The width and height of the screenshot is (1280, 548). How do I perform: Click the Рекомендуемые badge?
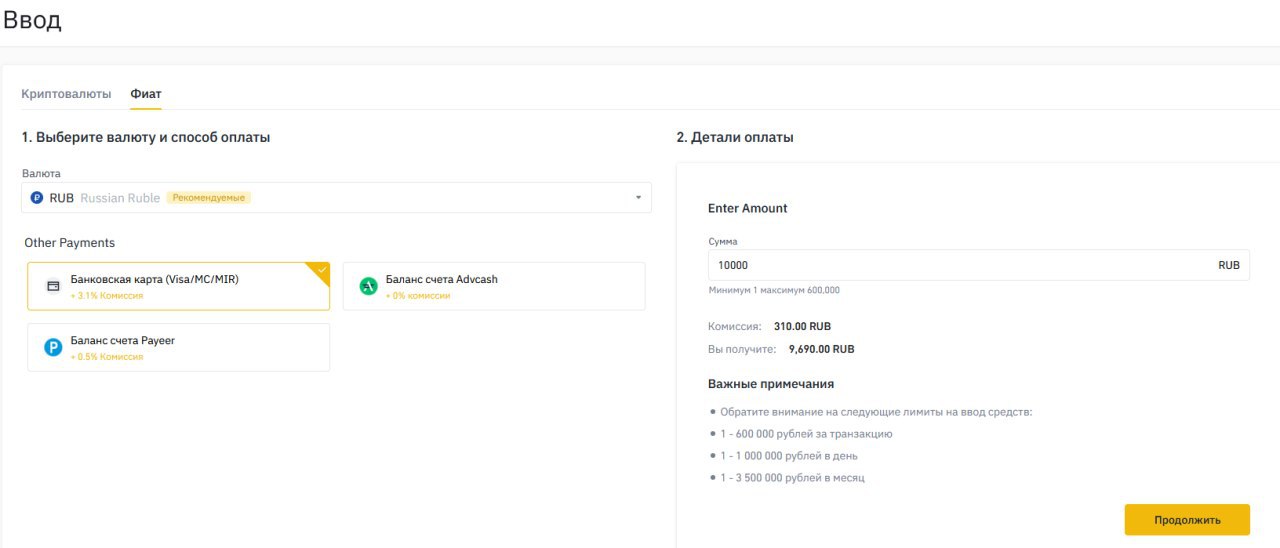tap(209, 198)
